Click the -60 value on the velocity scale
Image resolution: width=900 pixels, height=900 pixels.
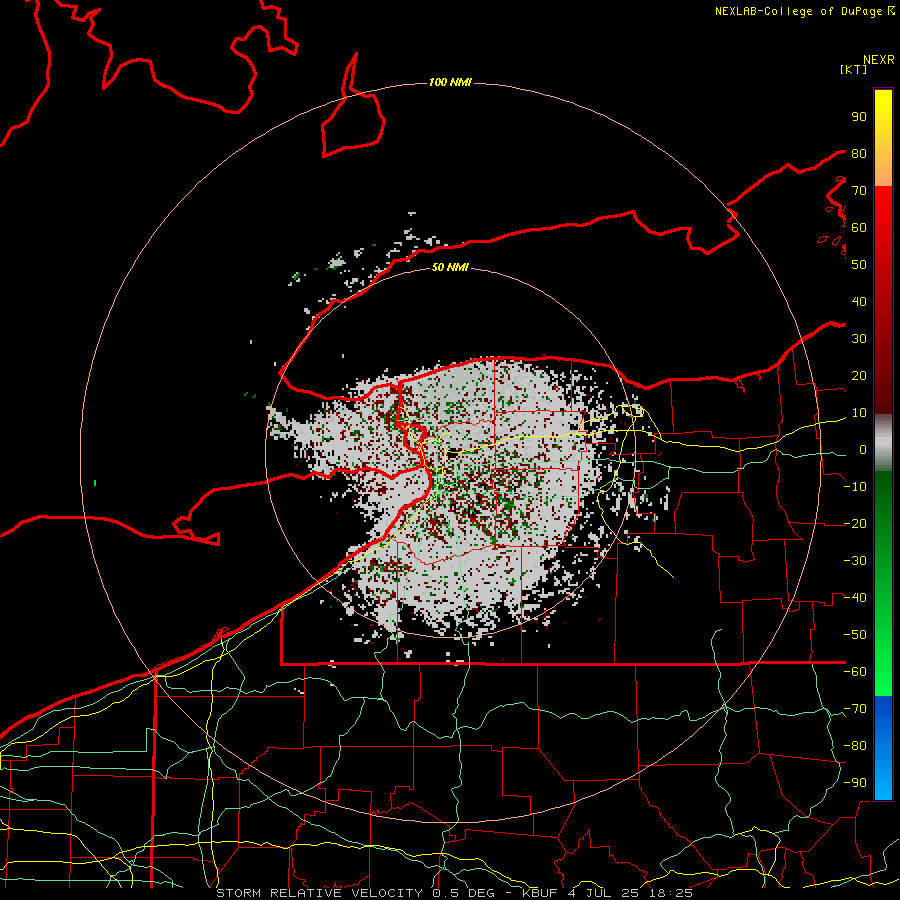click(x=855, y=672)
